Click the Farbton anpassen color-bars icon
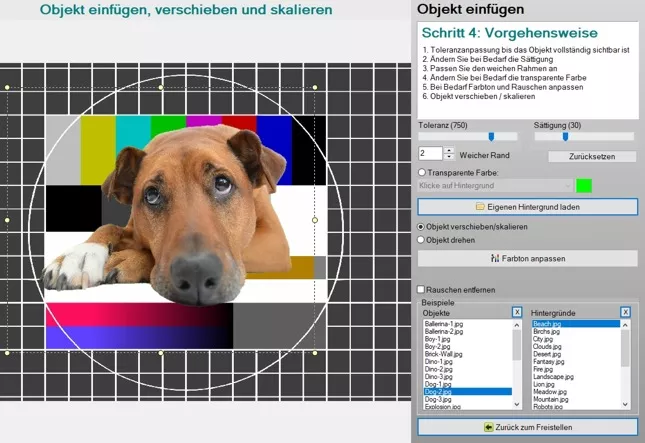Viewport: 645px width, 443px height. pos(494,258)
